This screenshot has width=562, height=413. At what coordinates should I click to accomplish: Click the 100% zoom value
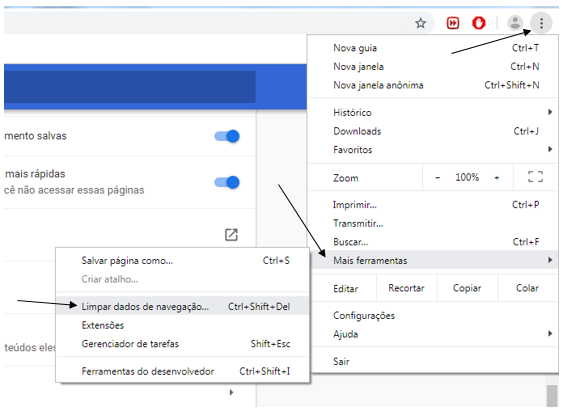click(x=467, y=177)
